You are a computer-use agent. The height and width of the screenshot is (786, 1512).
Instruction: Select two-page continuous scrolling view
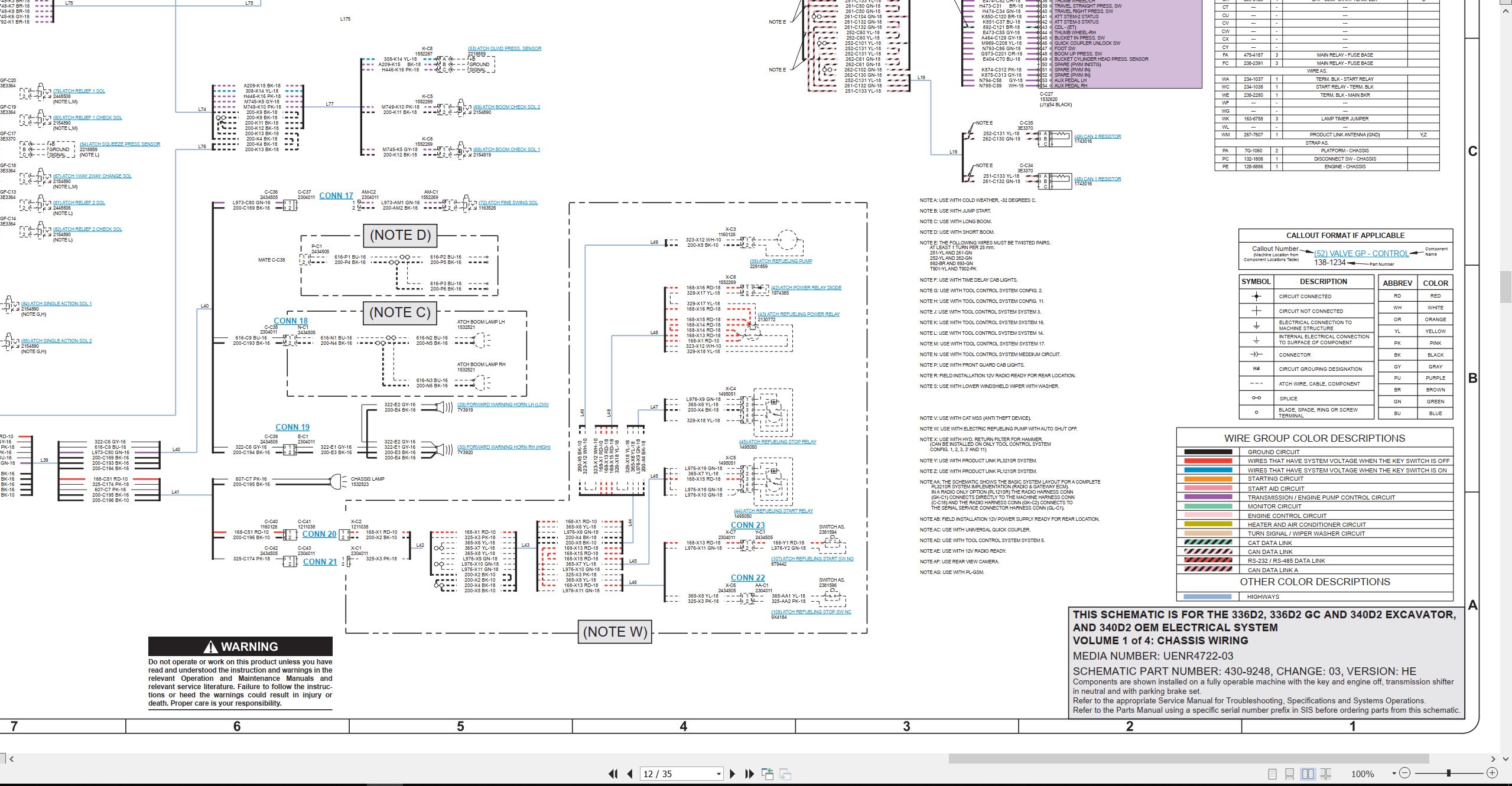click(x=1326, y=774)
